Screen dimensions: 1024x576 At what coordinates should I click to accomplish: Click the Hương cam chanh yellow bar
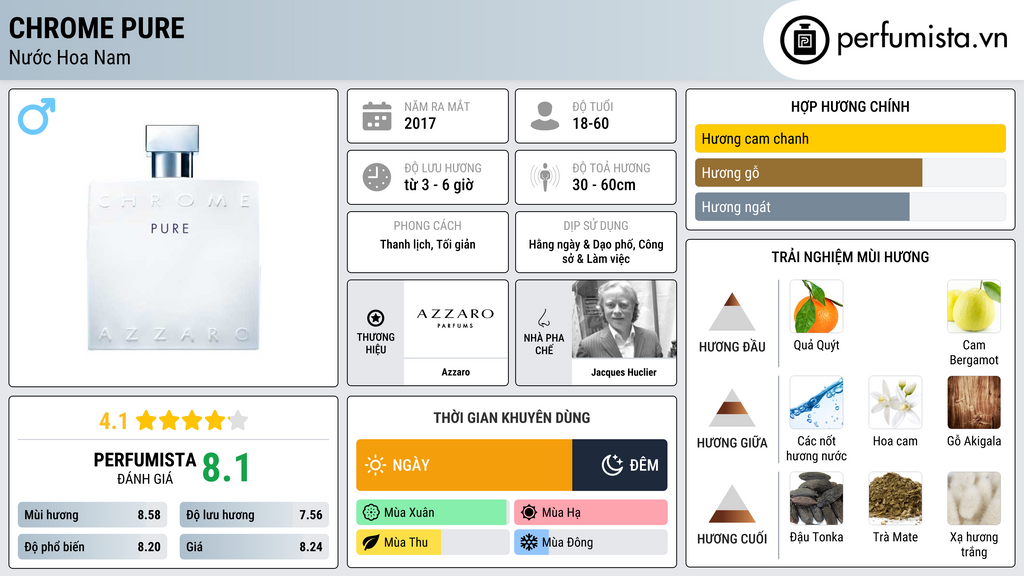[850, 138]
